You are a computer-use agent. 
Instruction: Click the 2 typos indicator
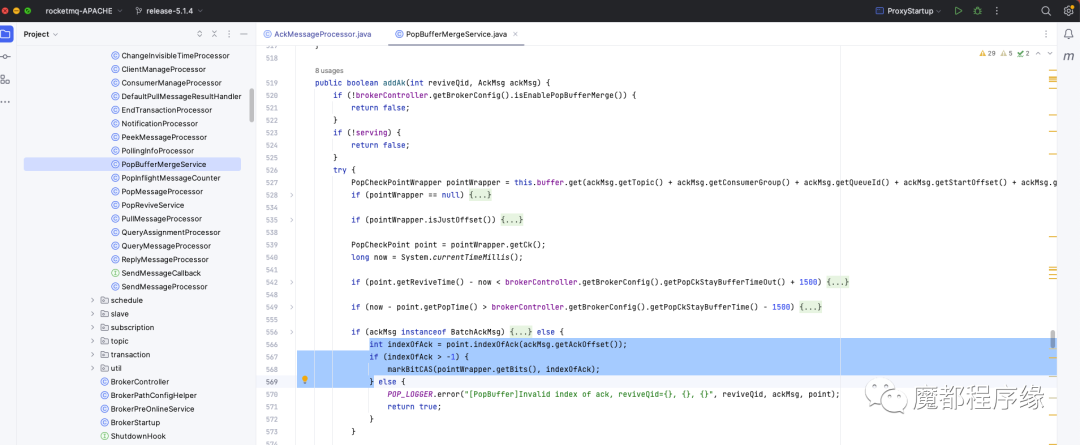coord(1024,53)
